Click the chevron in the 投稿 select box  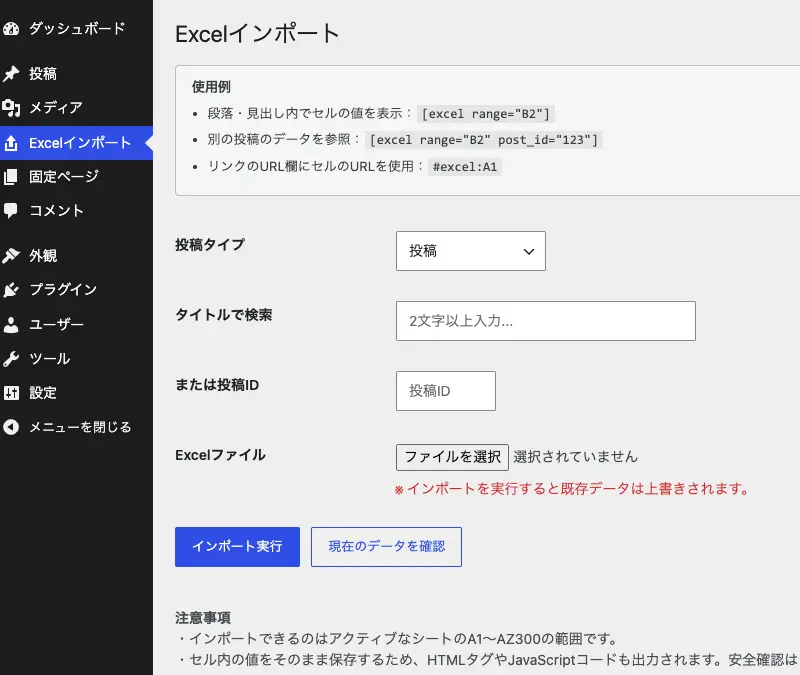pos(529,252)
